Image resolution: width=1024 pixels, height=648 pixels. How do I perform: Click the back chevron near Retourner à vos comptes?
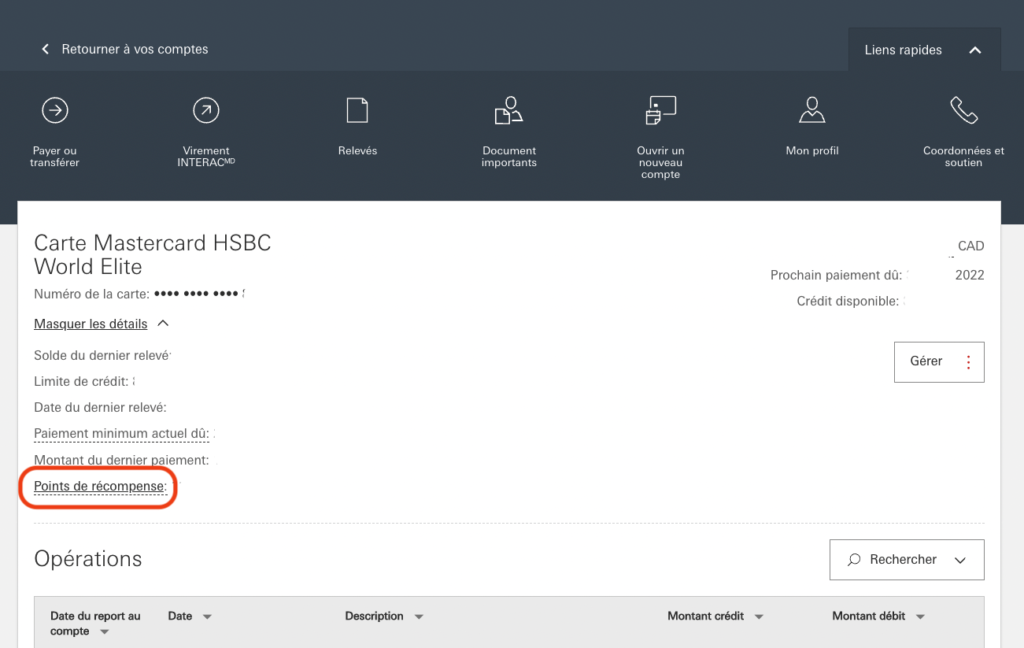coord(45,48)
